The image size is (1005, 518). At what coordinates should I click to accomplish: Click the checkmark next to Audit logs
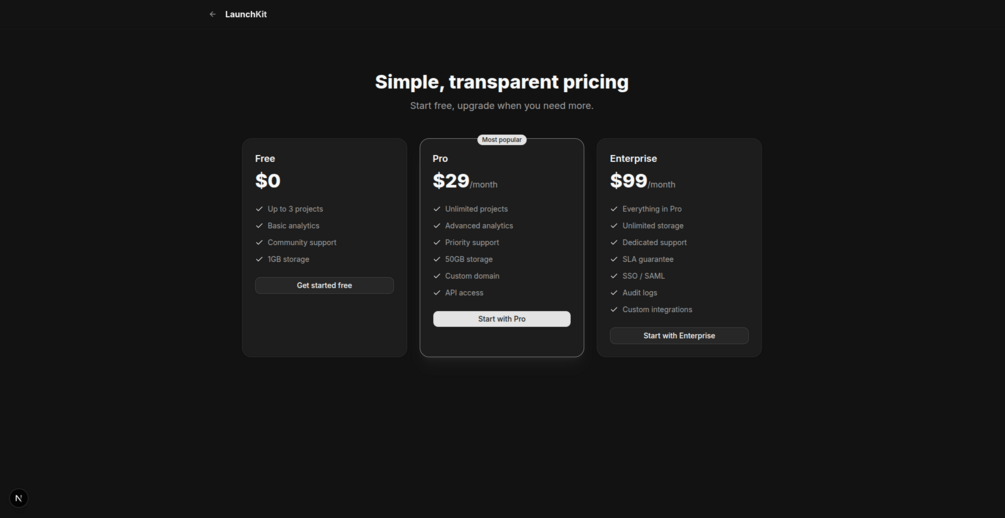pyautogui.click(x=614, y=293)
